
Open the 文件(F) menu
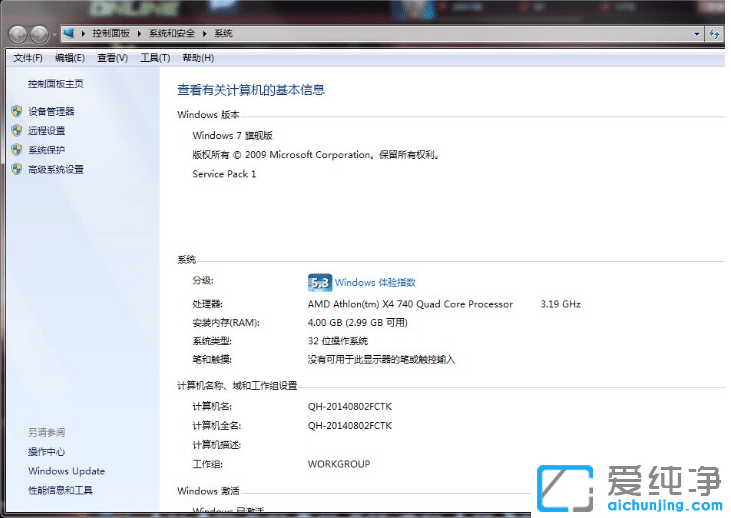[x=28, y=58]
